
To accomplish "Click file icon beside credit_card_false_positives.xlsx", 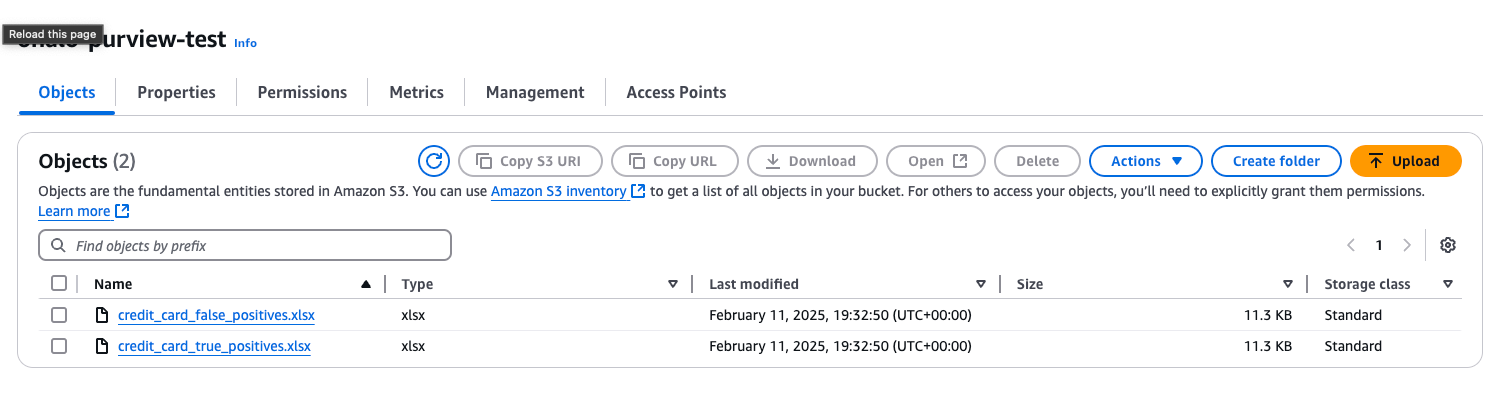I will (101, 316).
